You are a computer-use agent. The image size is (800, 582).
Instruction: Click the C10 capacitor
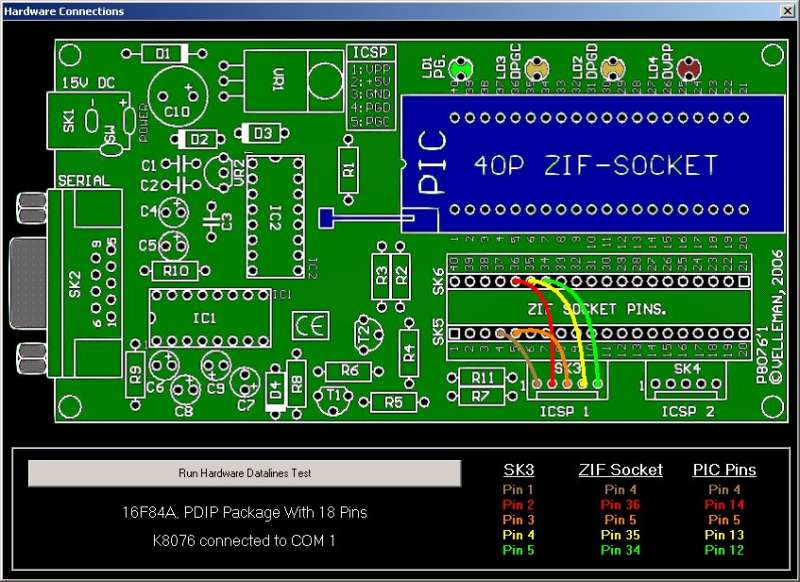click(178, 97)
